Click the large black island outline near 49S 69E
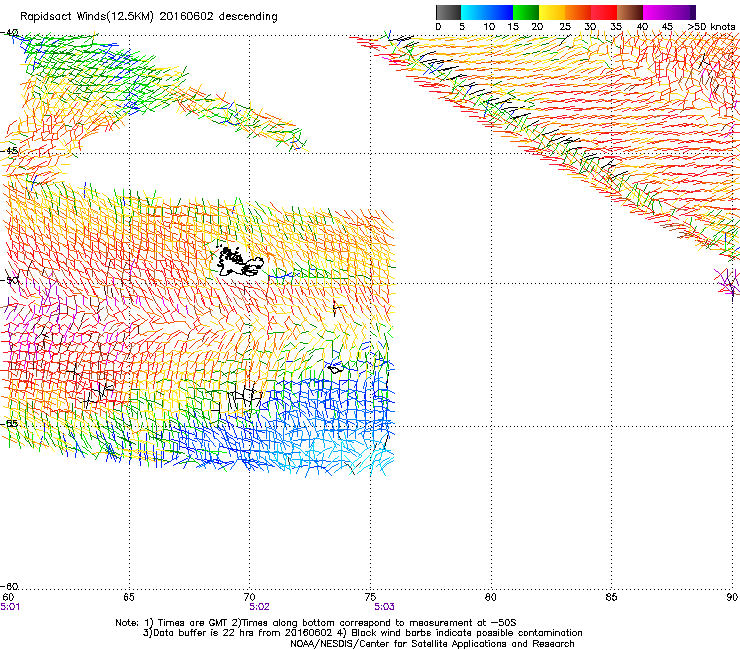 tap(238, 261)
